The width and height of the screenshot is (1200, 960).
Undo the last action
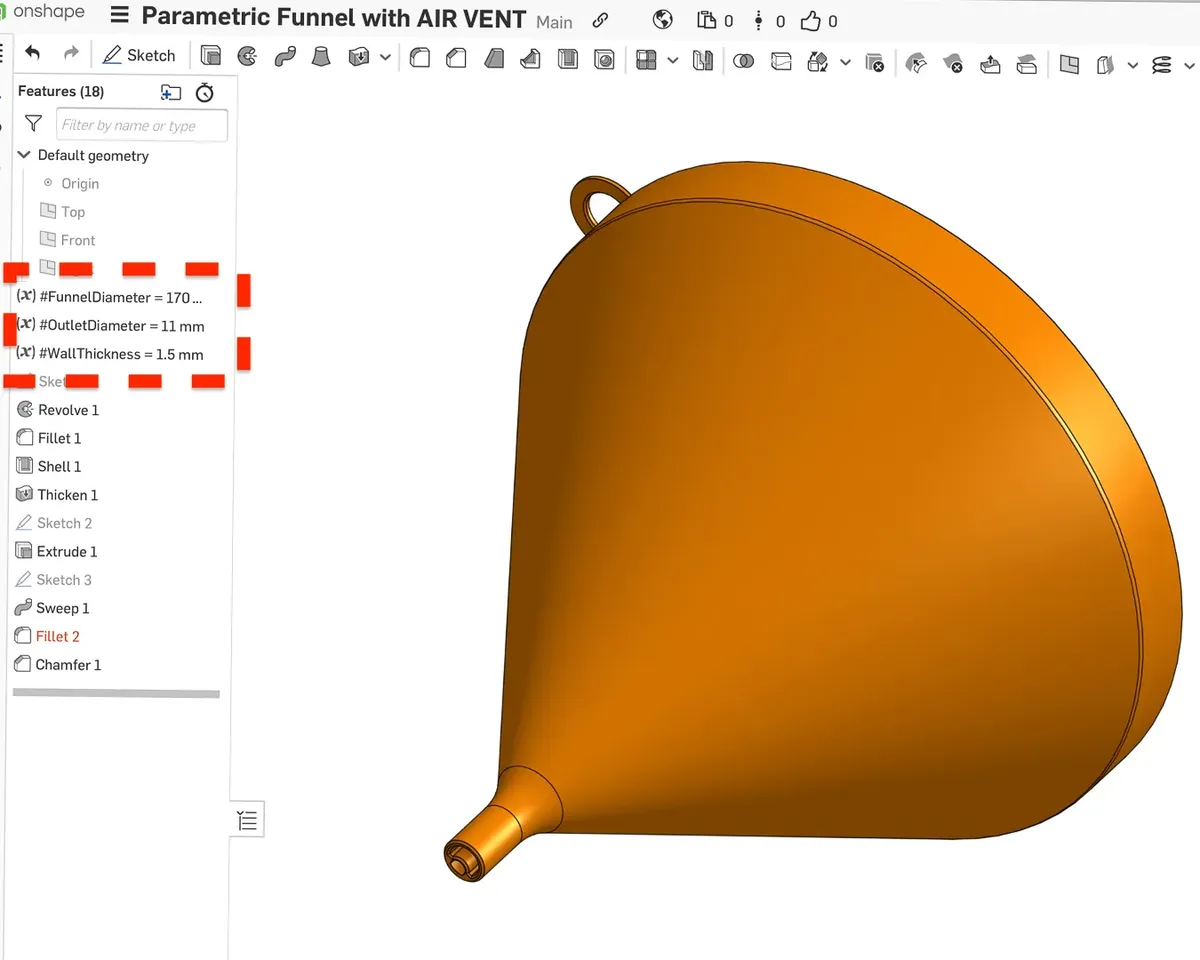pos(33,54)
